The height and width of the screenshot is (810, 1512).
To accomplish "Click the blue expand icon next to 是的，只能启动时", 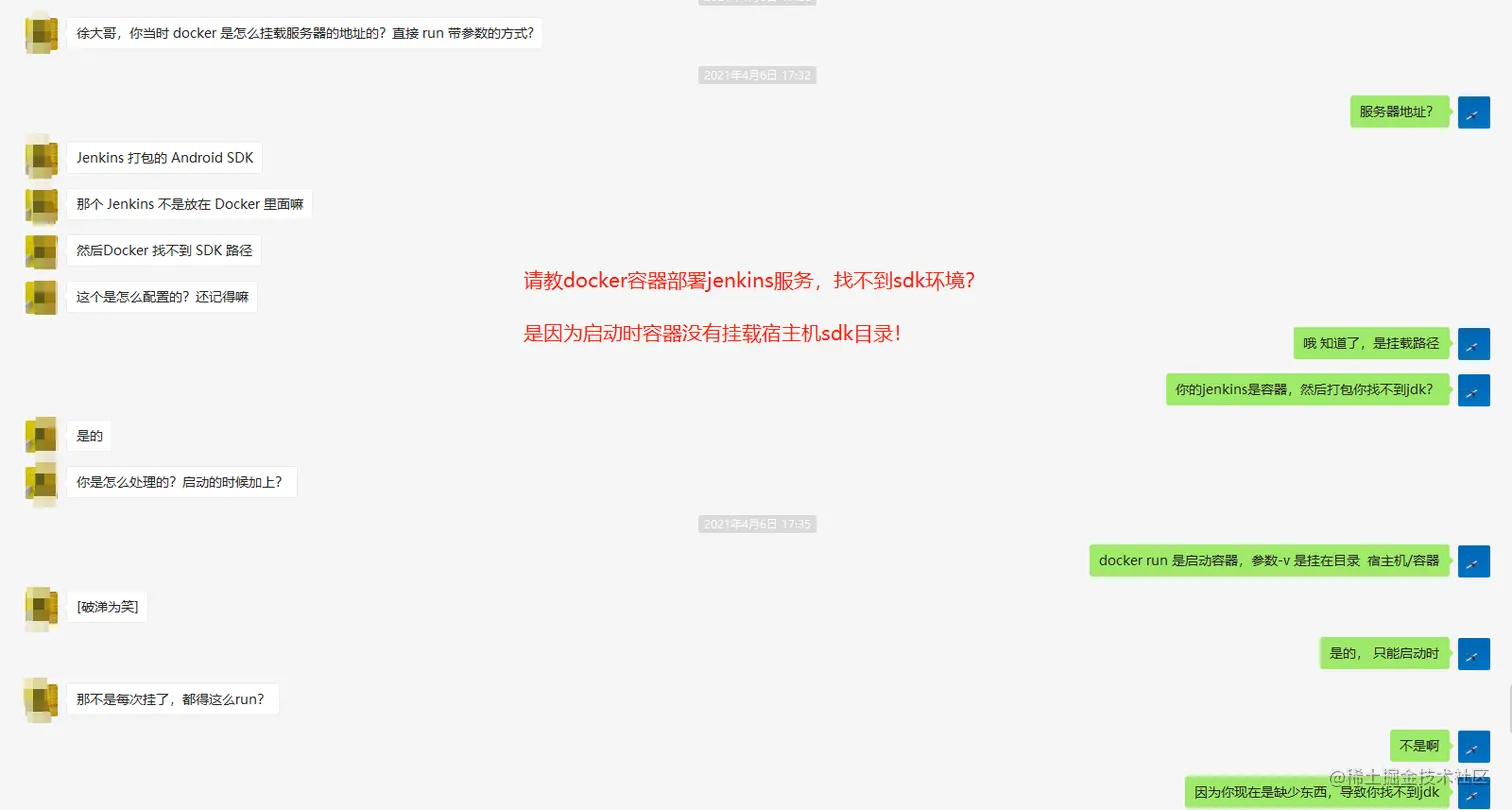I will (x=1474, y=653).
